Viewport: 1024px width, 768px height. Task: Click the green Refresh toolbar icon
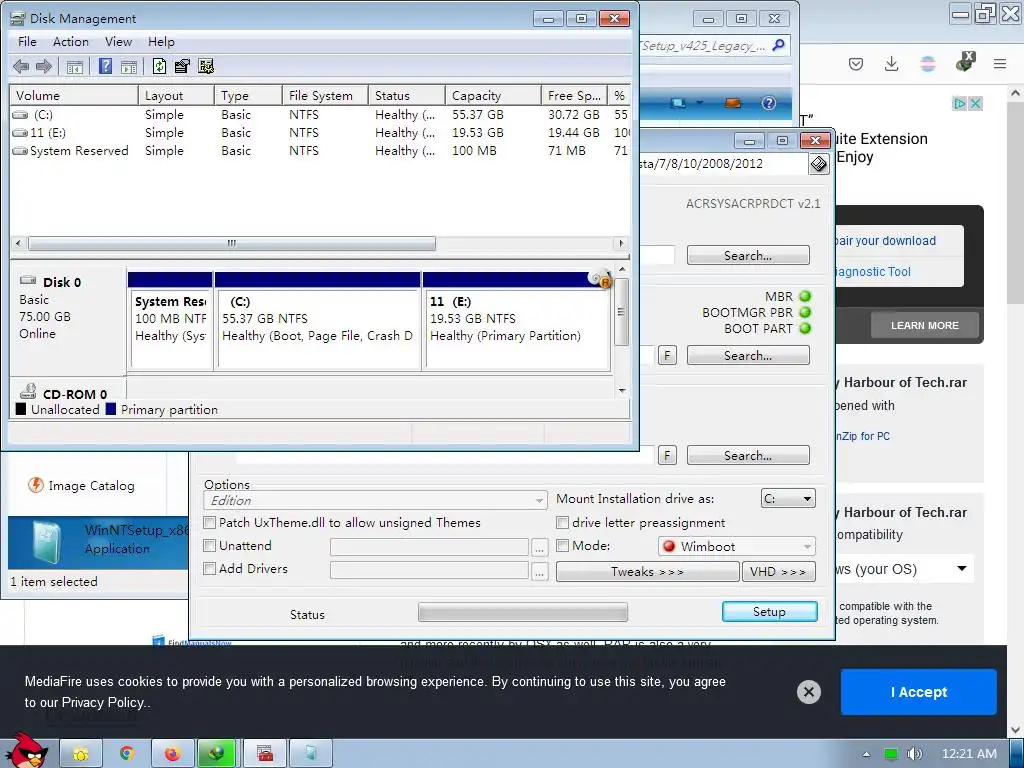tap(159, 66)
